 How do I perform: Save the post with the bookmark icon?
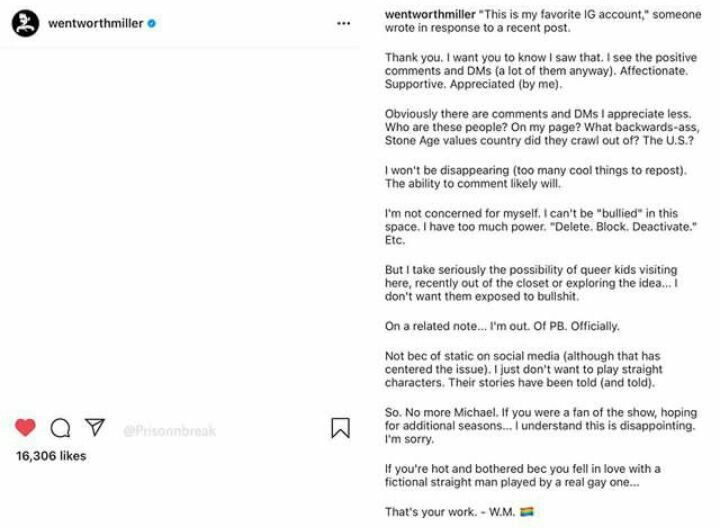coord(340,428)
